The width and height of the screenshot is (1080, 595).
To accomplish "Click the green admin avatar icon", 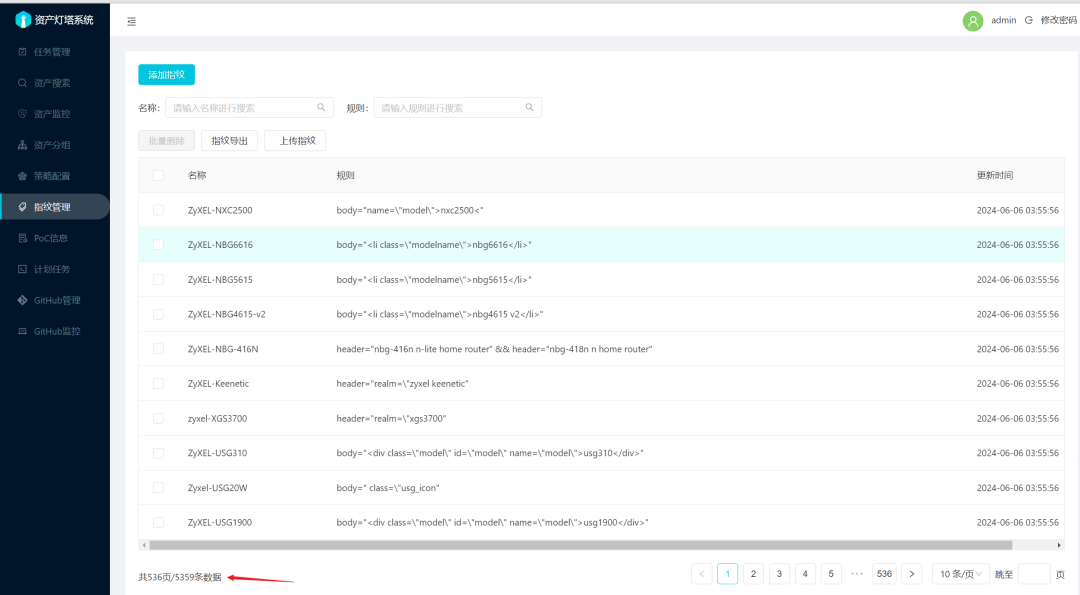I will click(x=972, y=21).
